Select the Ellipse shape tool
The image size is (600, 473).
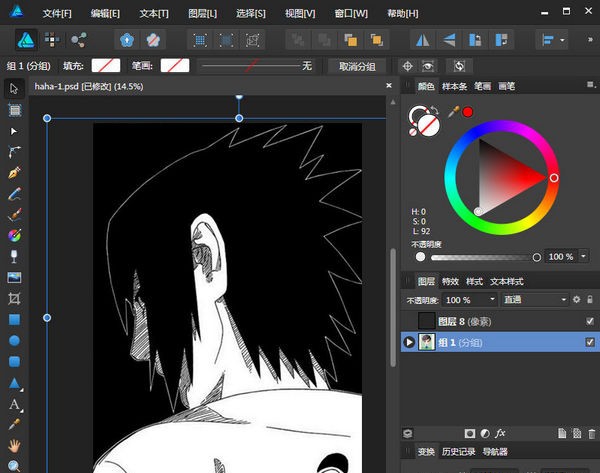(x=14, y=341)
